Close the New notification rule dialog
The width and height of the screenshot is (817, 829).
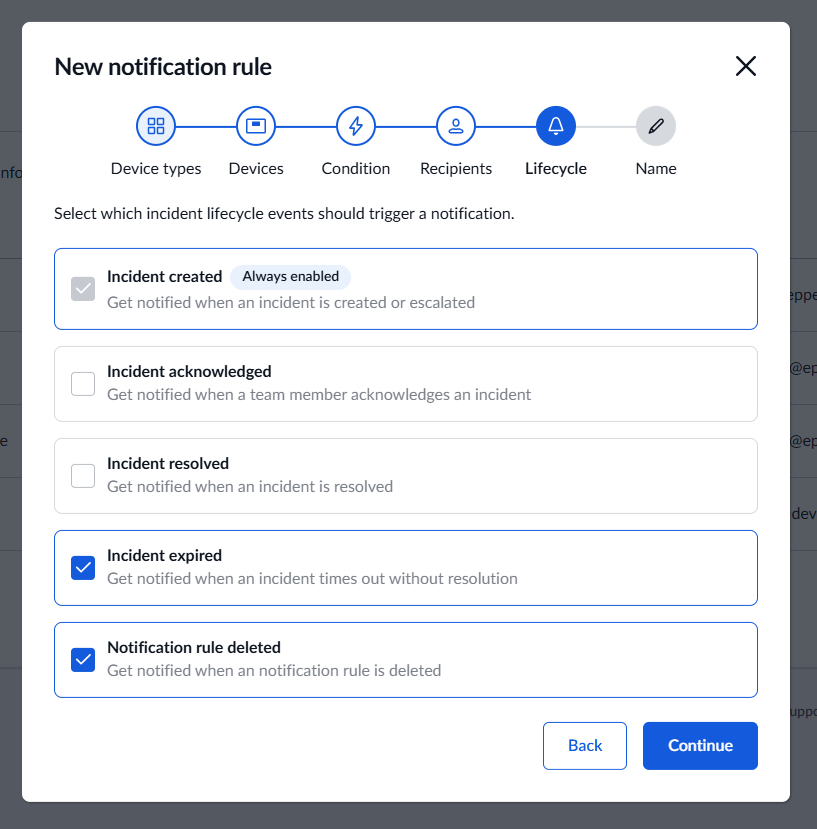746,66
